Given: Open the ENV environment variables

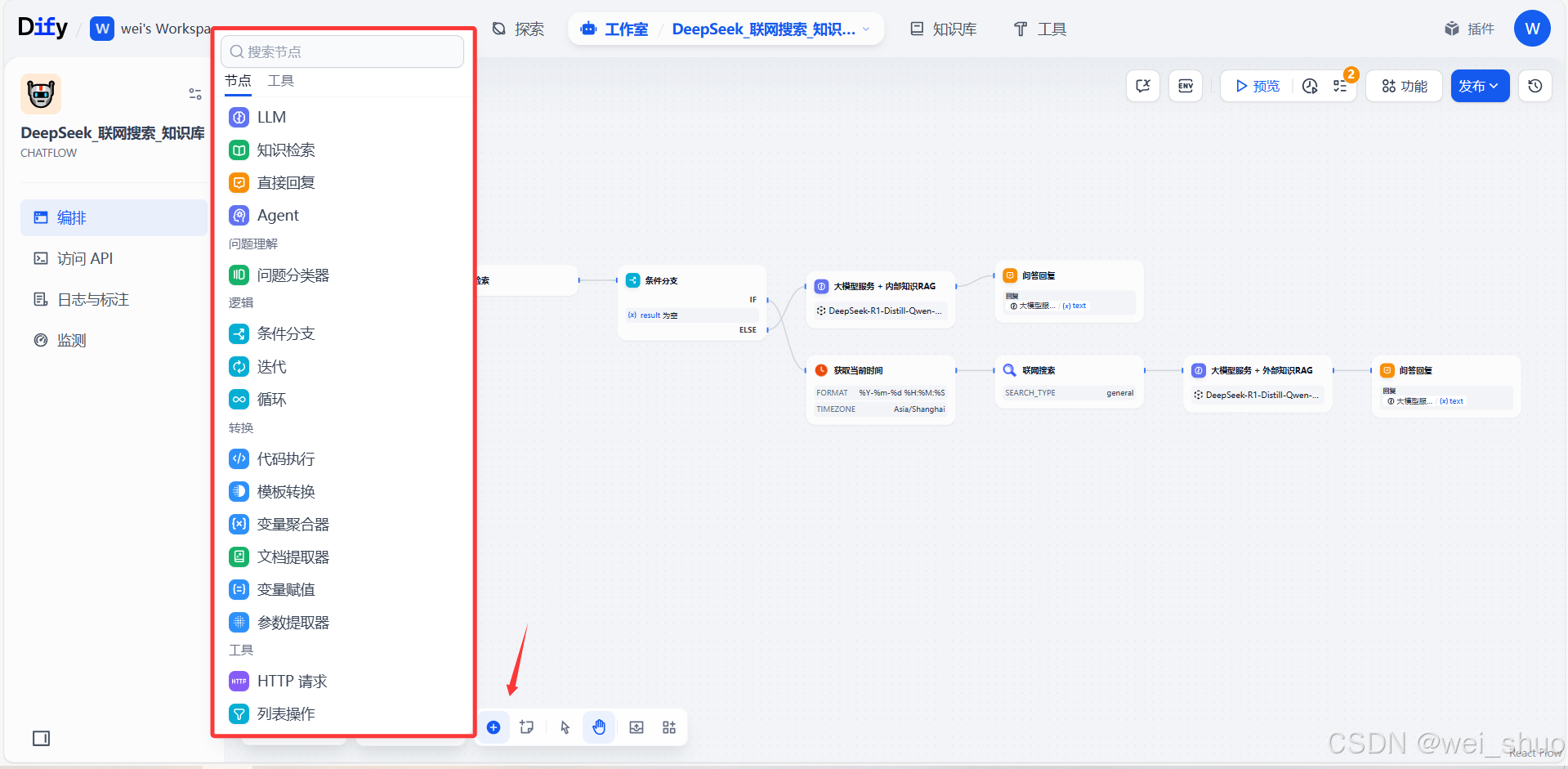Looking at the screenshot, I should [1186, 86].
